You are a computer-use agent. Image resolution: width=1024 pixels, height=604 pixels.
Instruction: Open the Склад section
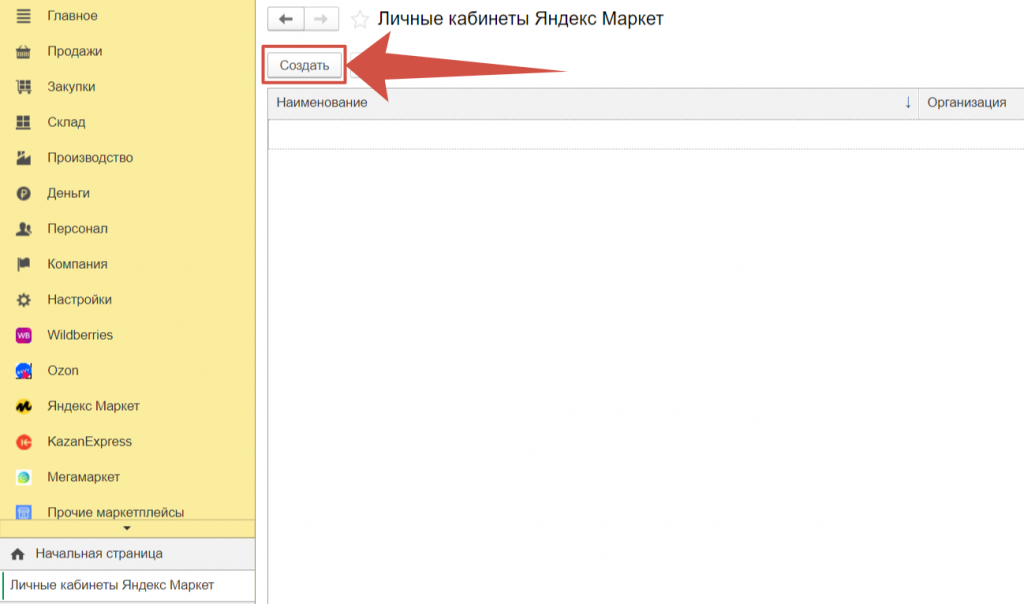(x=66, y=122)
